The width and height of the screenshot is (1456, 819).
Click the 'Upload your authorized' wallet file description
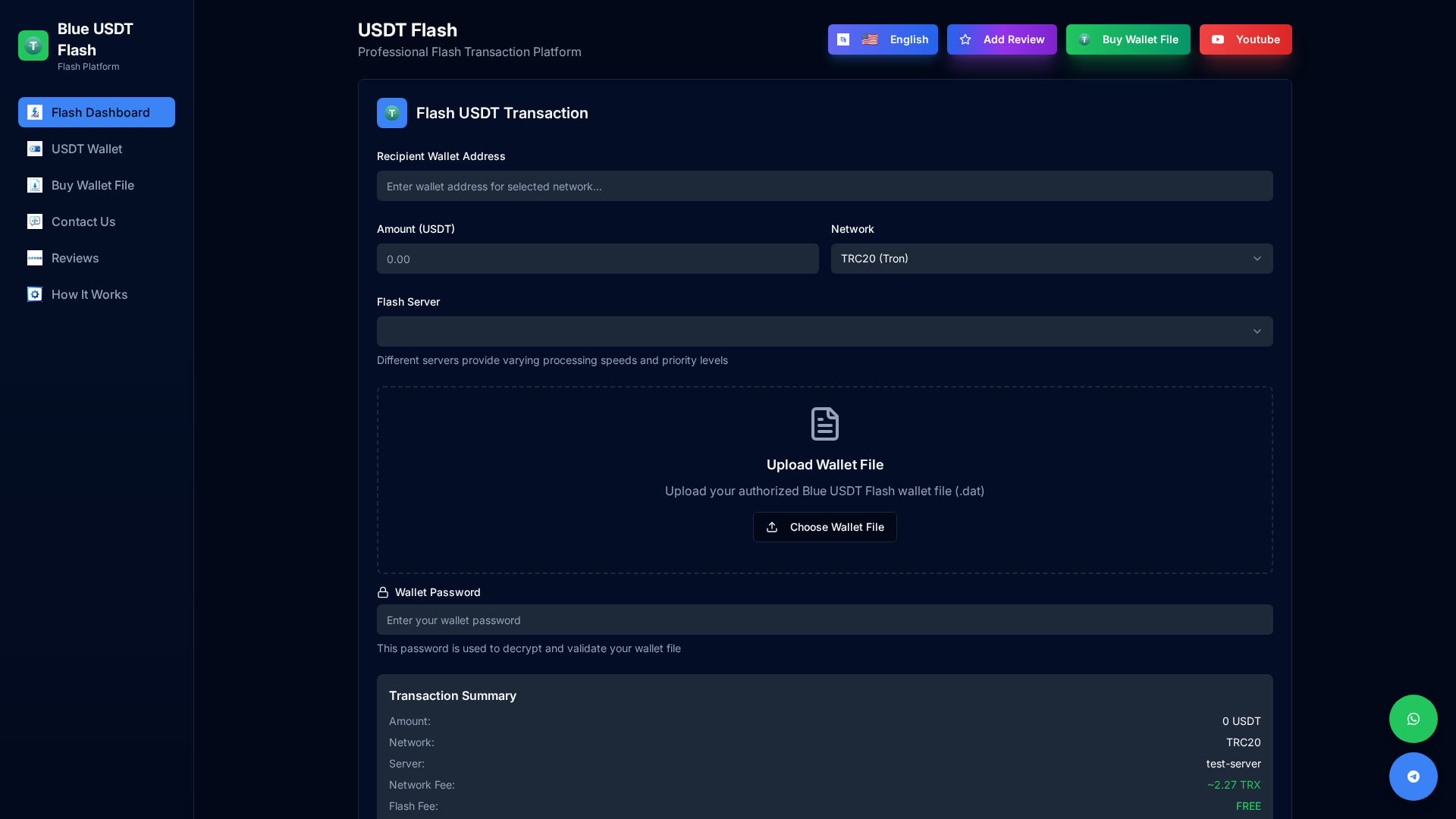tap(825, 491)
